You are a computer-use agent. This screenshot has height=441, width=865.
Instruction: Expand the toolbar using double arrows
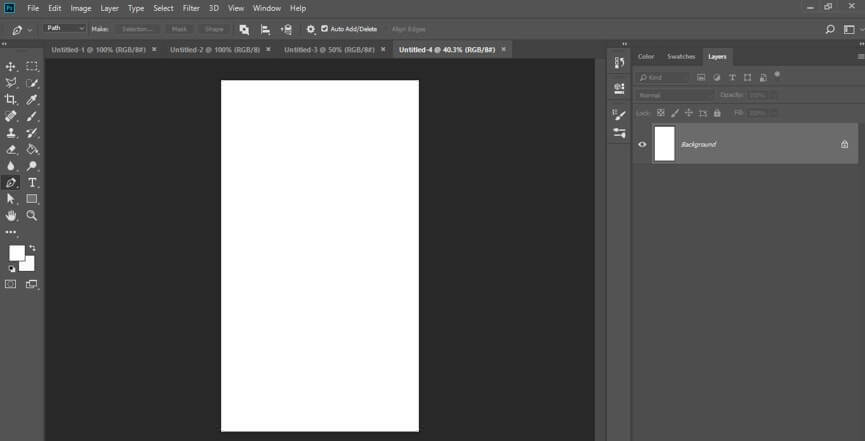pos(4,44)
